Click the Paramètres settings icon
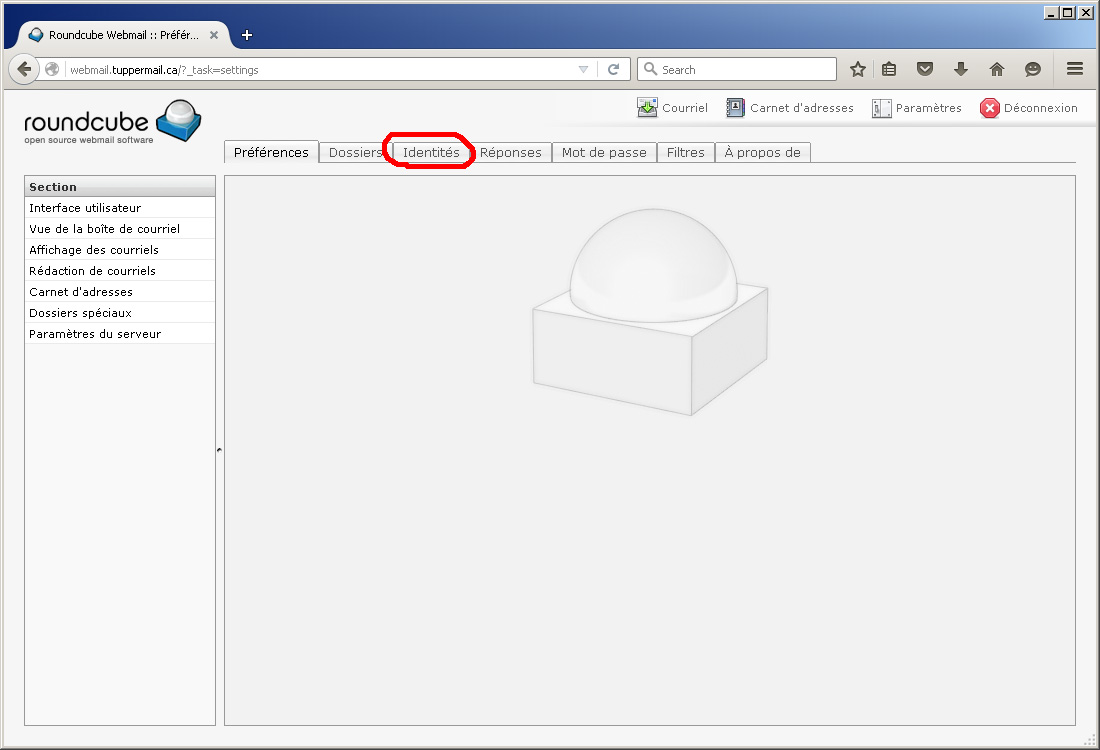 (881, 108)
